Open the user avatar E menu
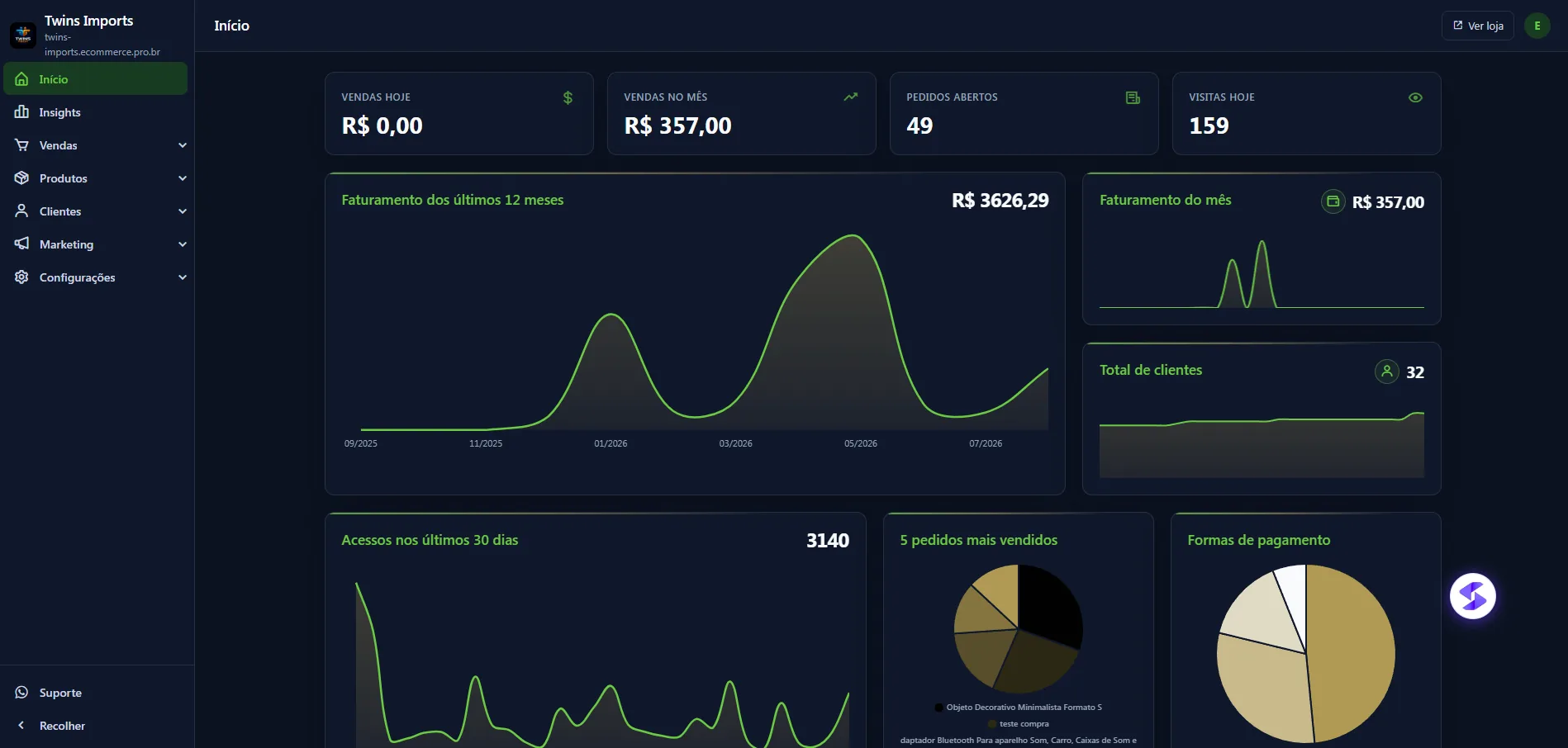This screenshot has width=1568, height=748. click(x=1537, y=26)
